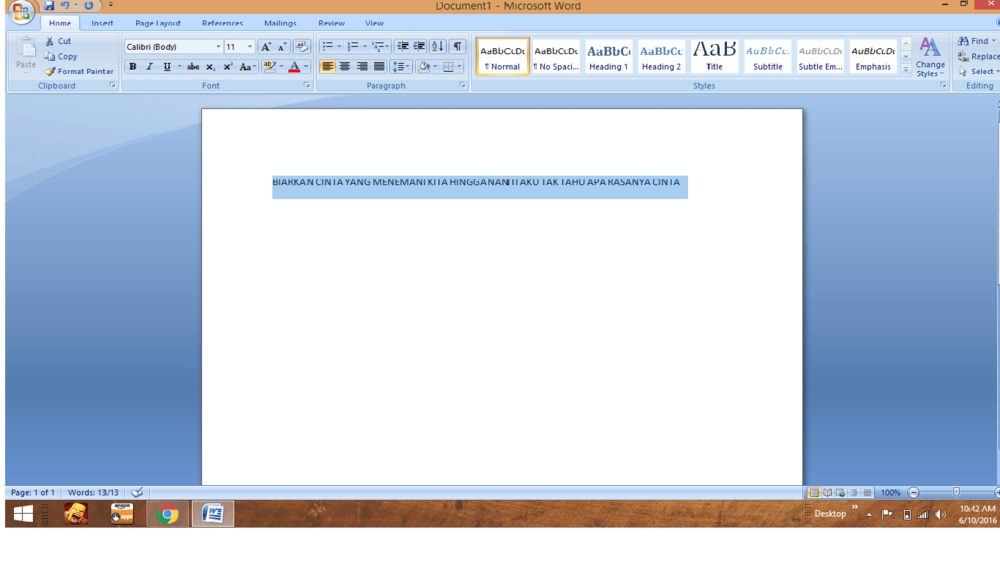This screenshot has height=562, width=1000.
Task: Cut the selected text
Action: pos(58,41)
